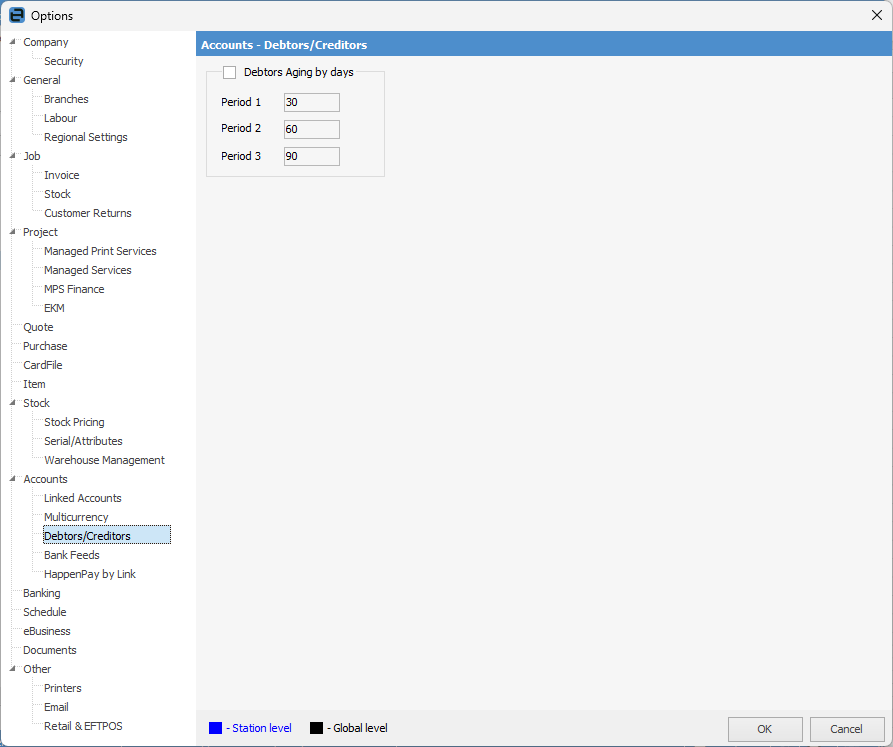Collapse the General tree node

[13, 80]
